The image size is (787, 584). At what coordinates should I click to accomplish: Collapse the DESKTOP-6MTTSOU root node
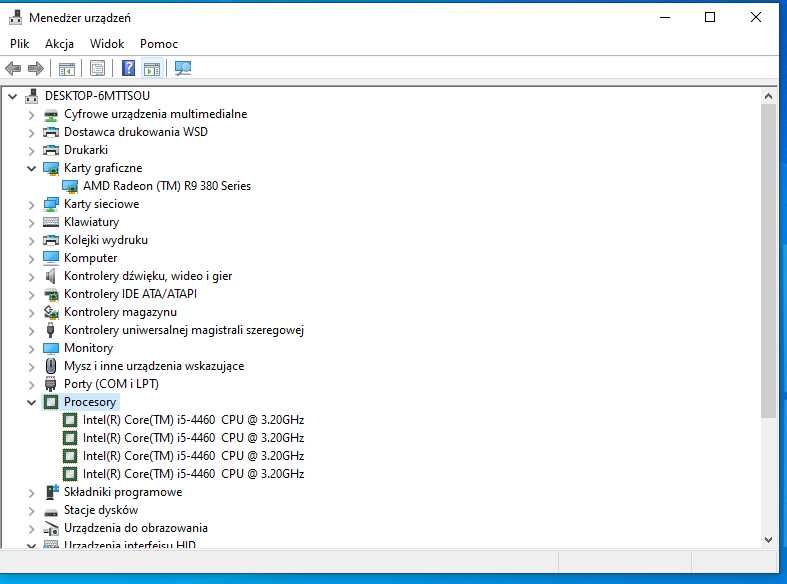coord(13,96)
